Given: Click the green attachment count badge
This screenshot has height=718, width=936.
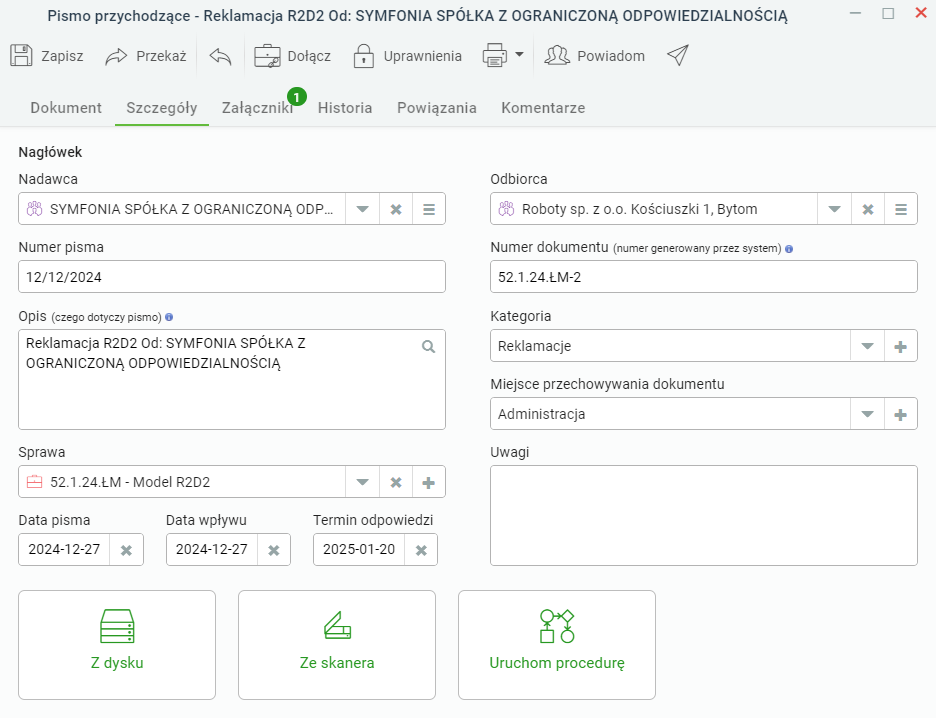Looking at the screenshot, I should [297, 97].
